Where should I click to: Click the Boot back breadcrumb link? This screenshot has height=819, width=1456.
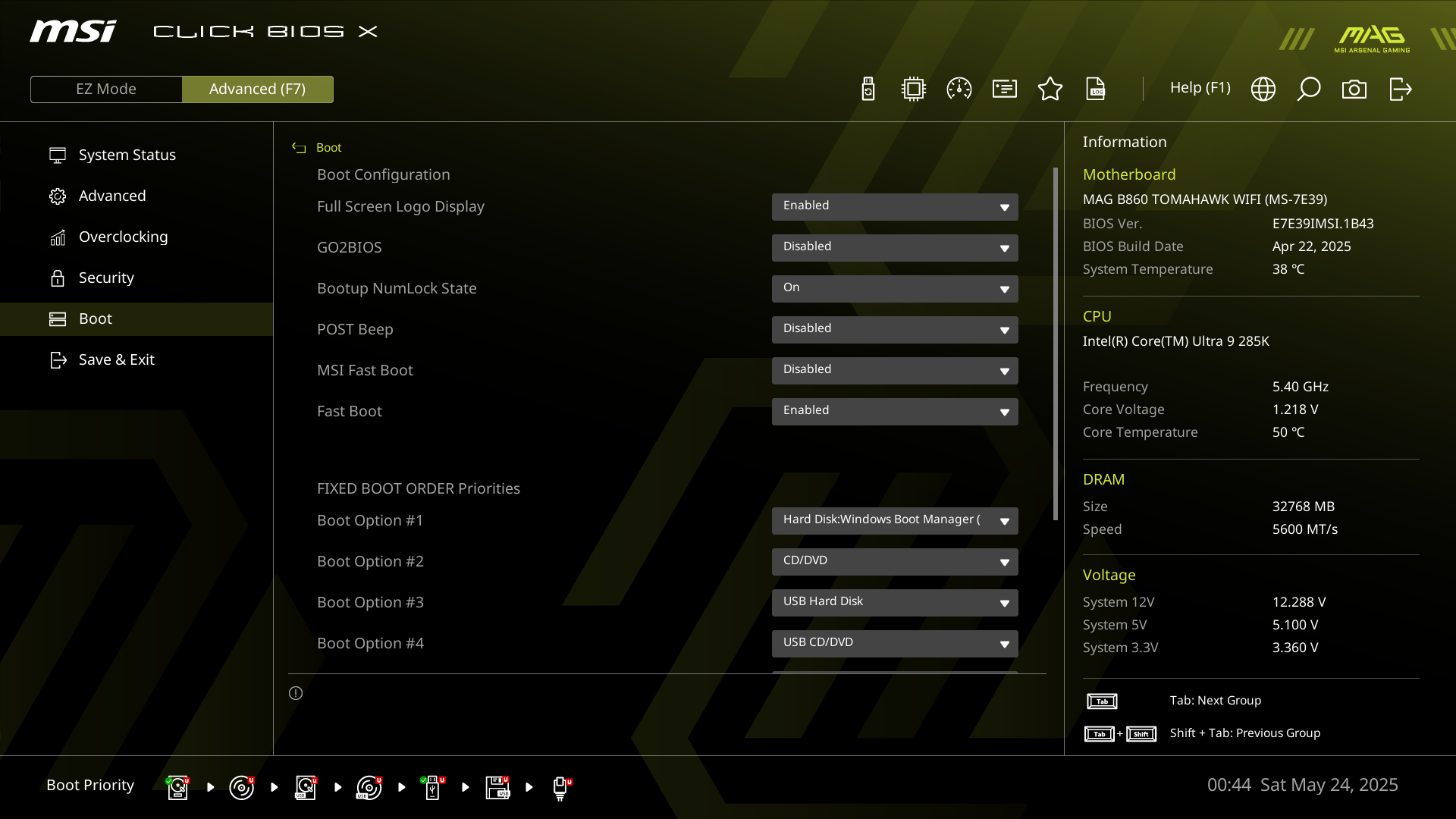[x=328, y=147]
